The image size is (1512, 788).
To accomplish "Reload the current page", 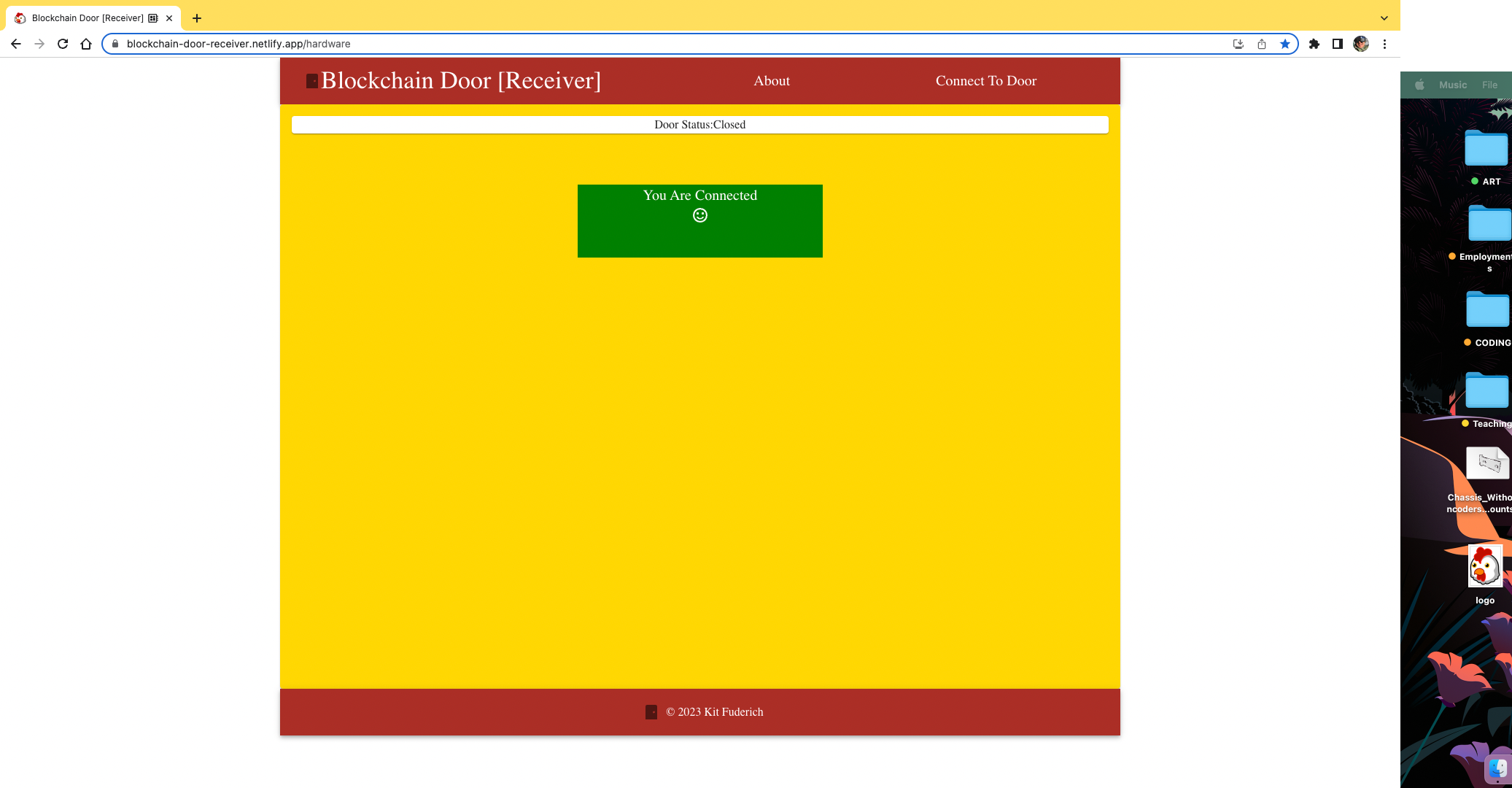I will point(63,44).
